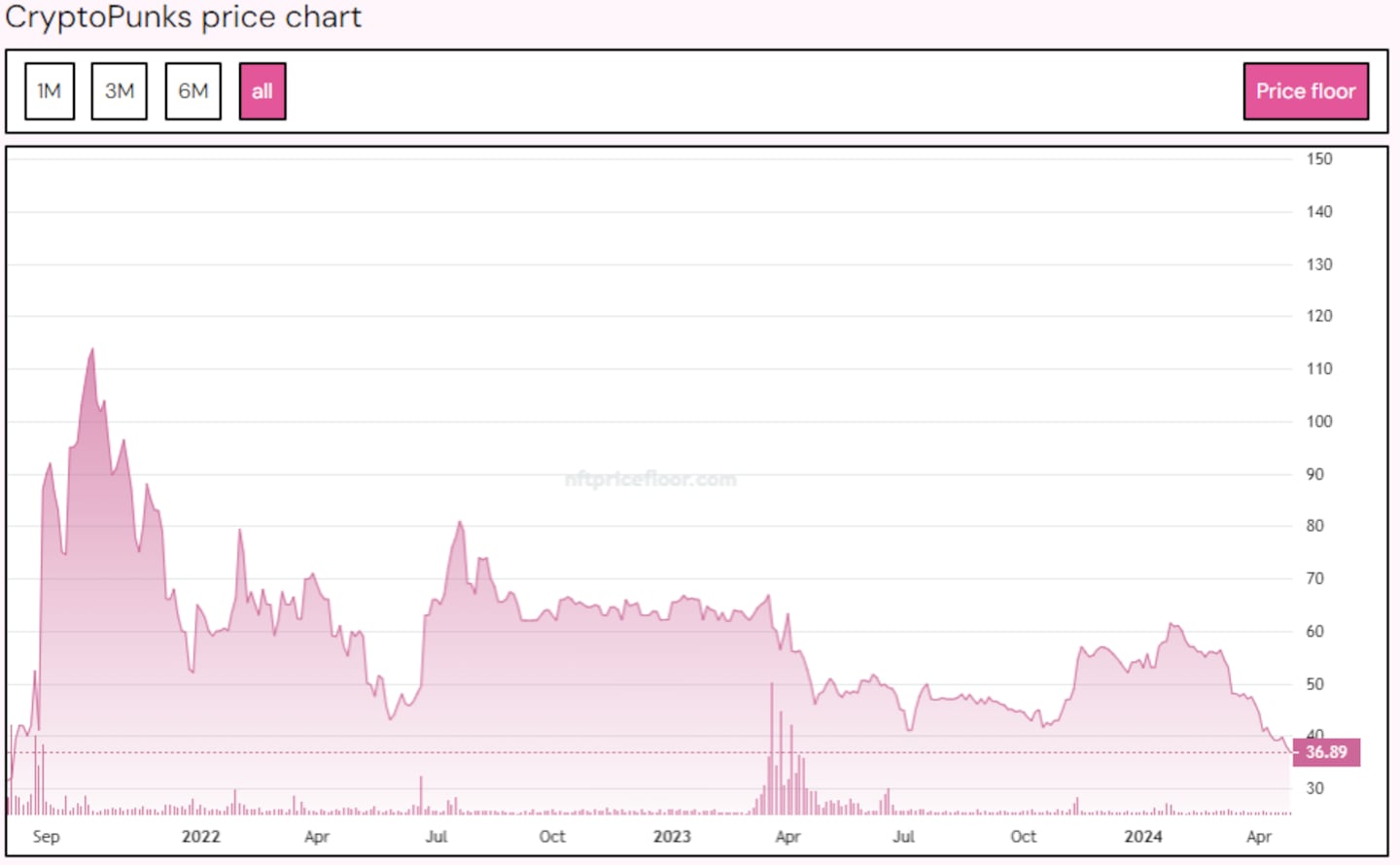The height and width of the screenshot is (865, 1400).
Task: Switch chart to 3M range
Action: pyautogui.click(x=120, y=91)
